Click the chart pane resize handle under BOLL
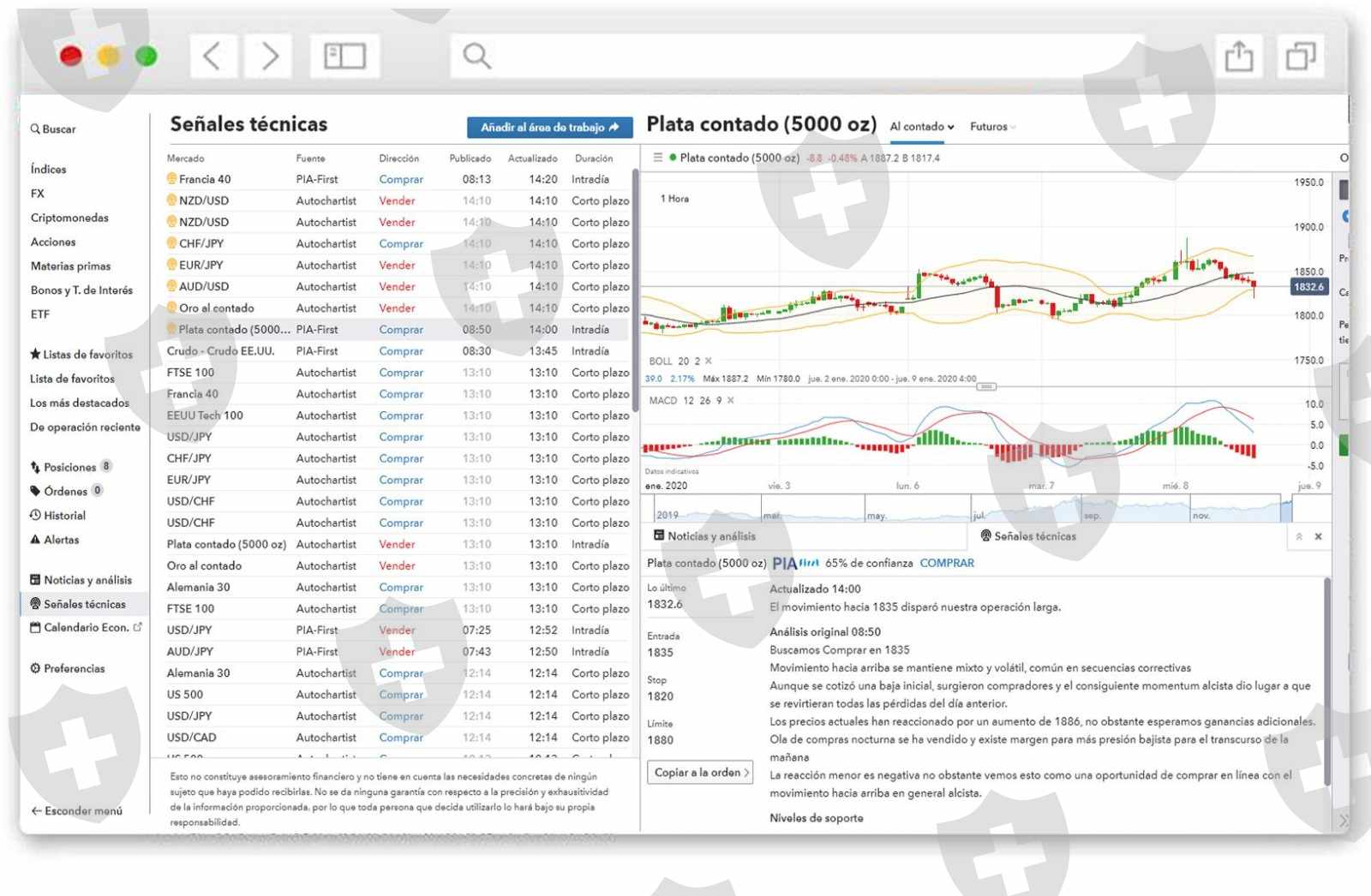Screen dimensions: 1371x896 pyautogui.click(x=986, y=386)
